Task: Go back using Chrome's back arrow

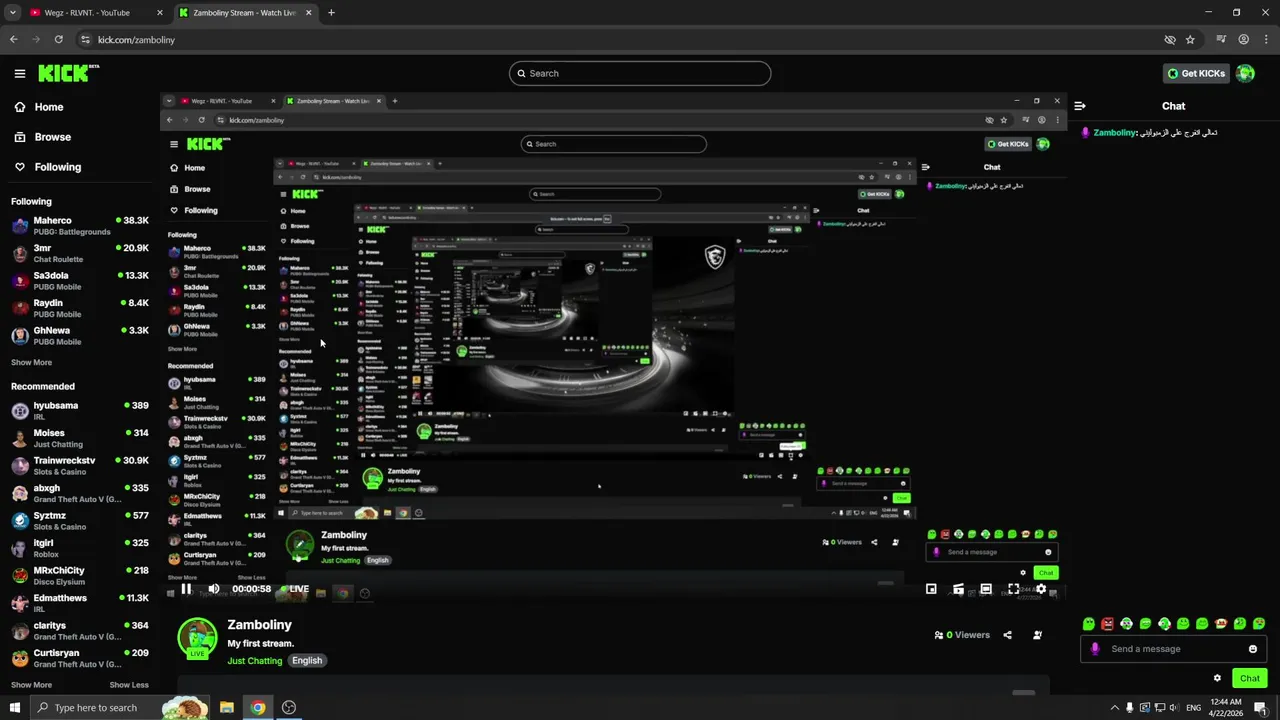Action: [13, 40]
